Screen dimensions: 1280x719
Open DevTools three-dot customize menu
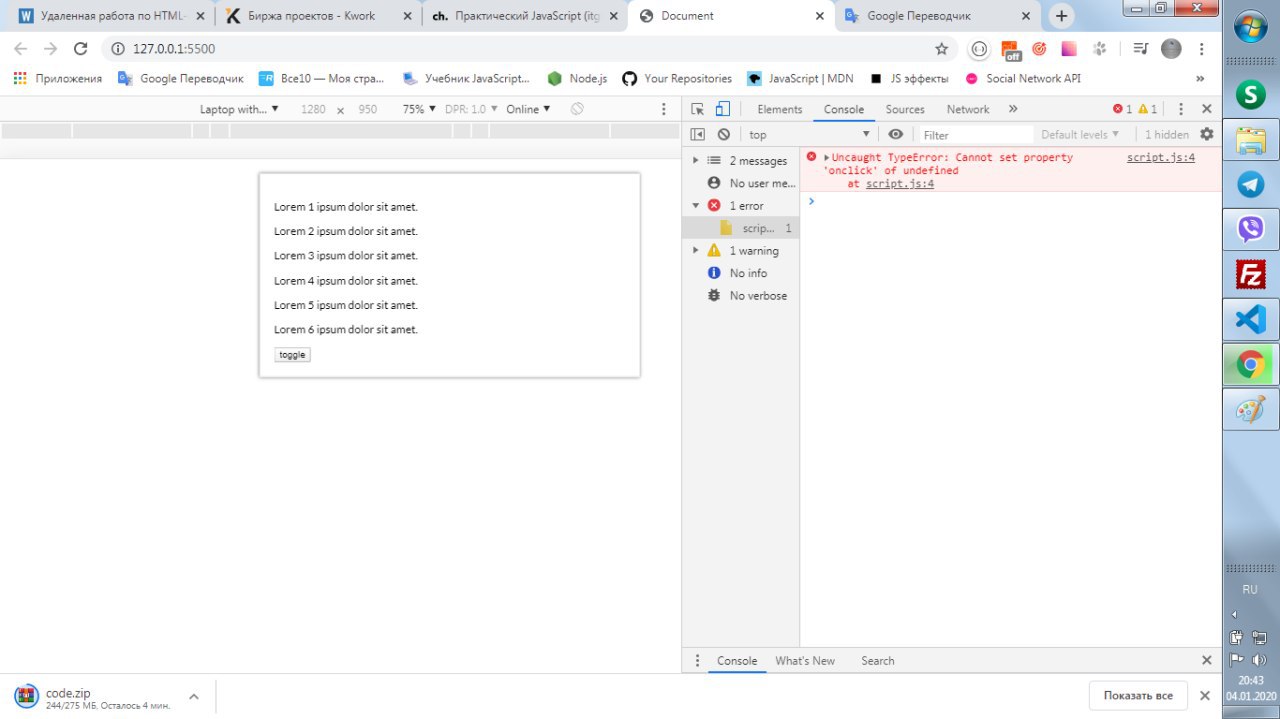[x=1181, y=109]
